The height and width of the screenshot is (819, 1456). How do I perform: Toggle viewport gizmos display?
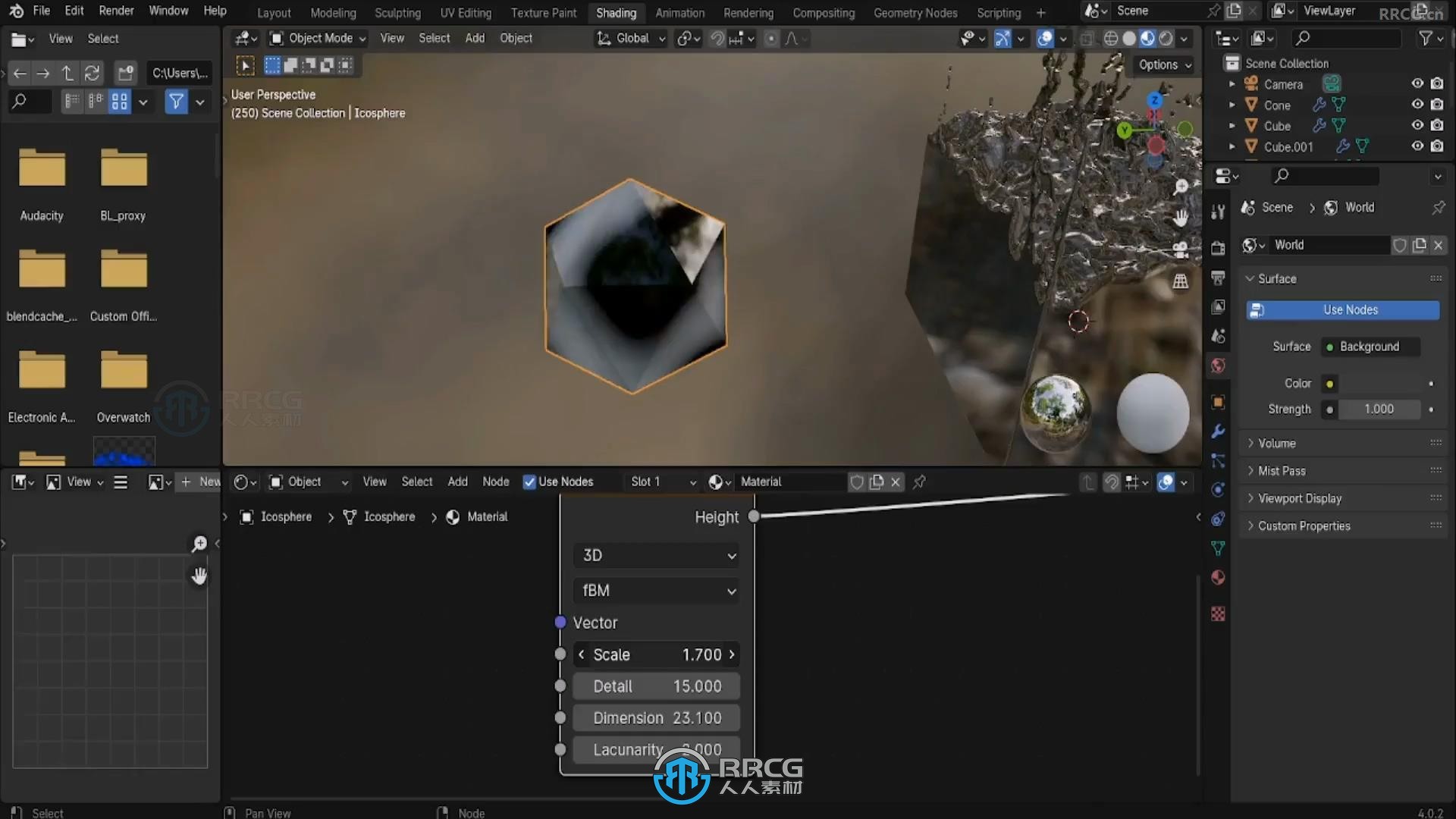coord(1002,38)
